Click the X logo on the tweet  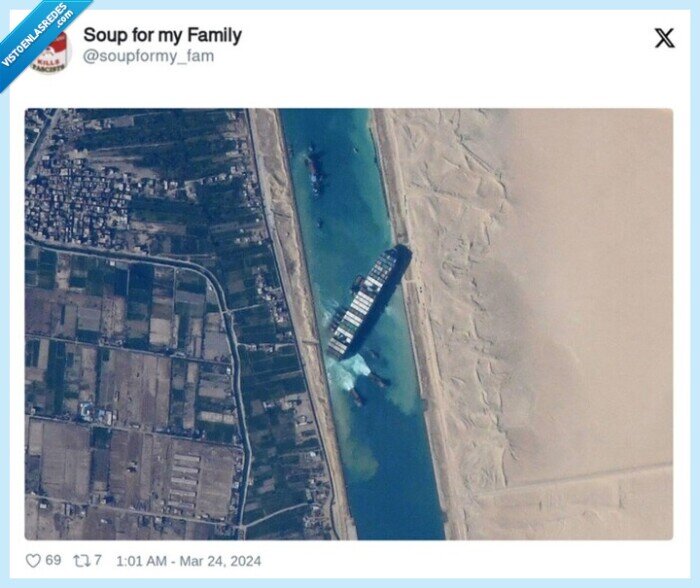coord(664,38)
